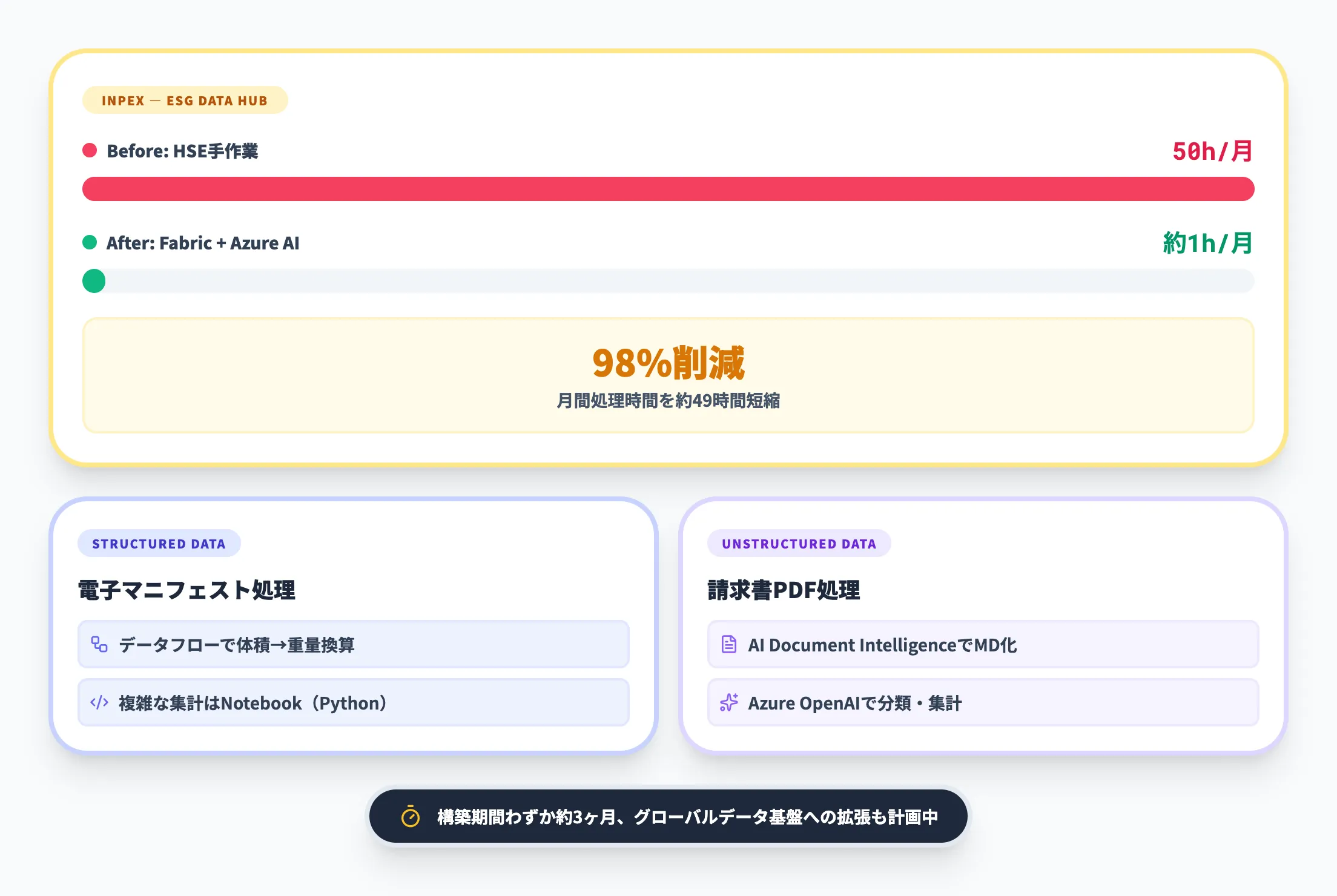Select the STRUCTURED DATA tag

159,544
